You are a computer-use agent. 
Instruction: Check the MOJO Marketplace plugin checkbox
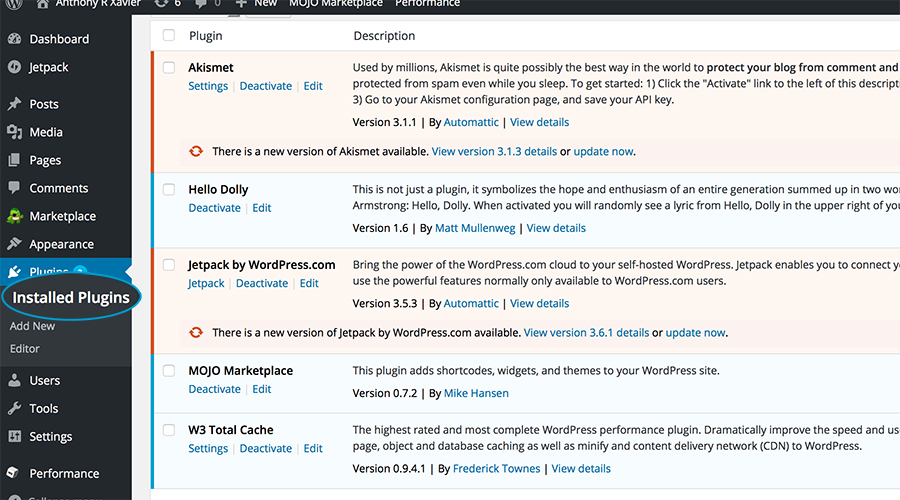coord(169,370)
